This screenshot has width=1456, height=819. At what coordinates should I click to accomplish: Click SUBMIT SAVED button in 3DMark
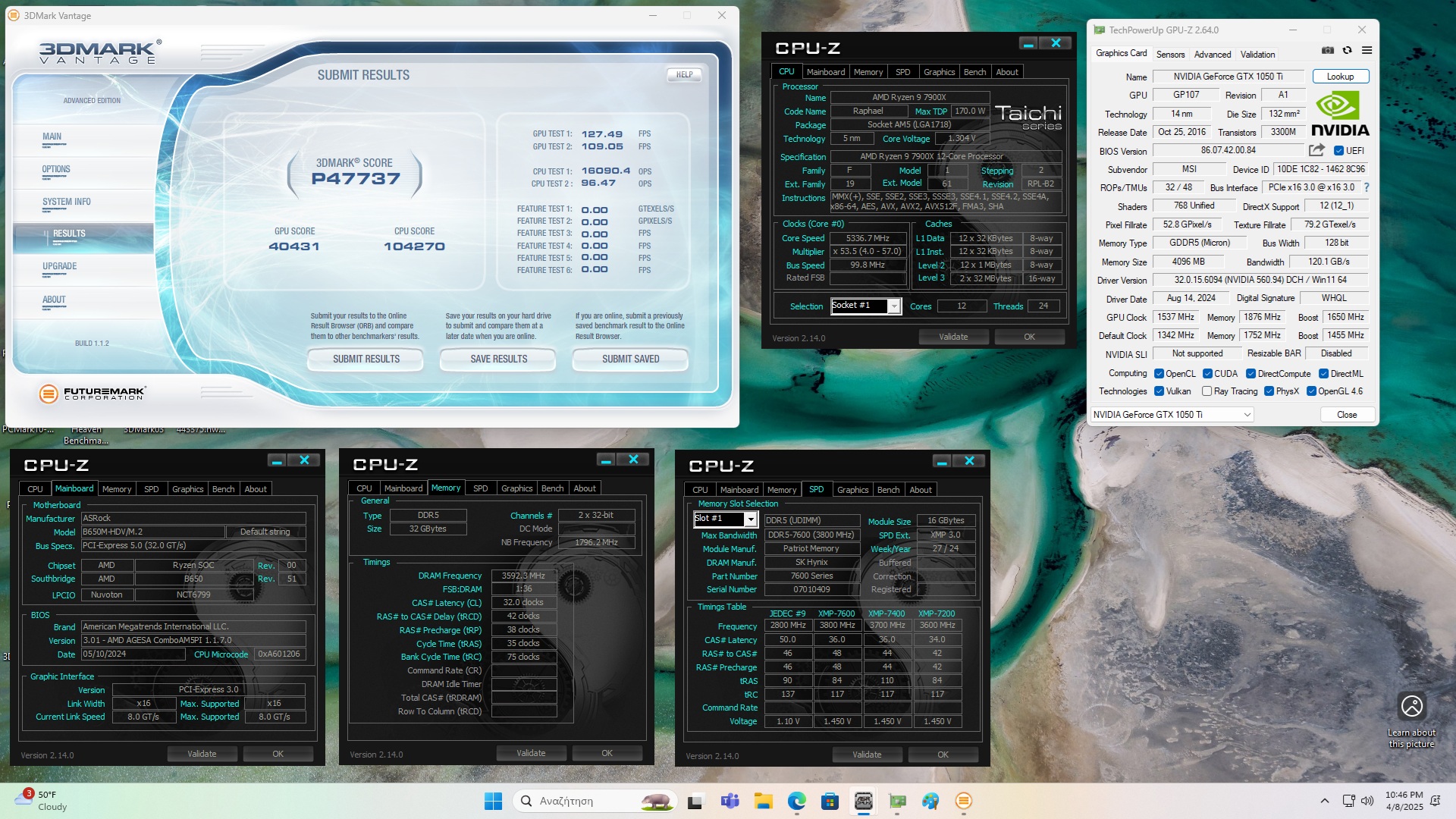[x=630, y=359]
